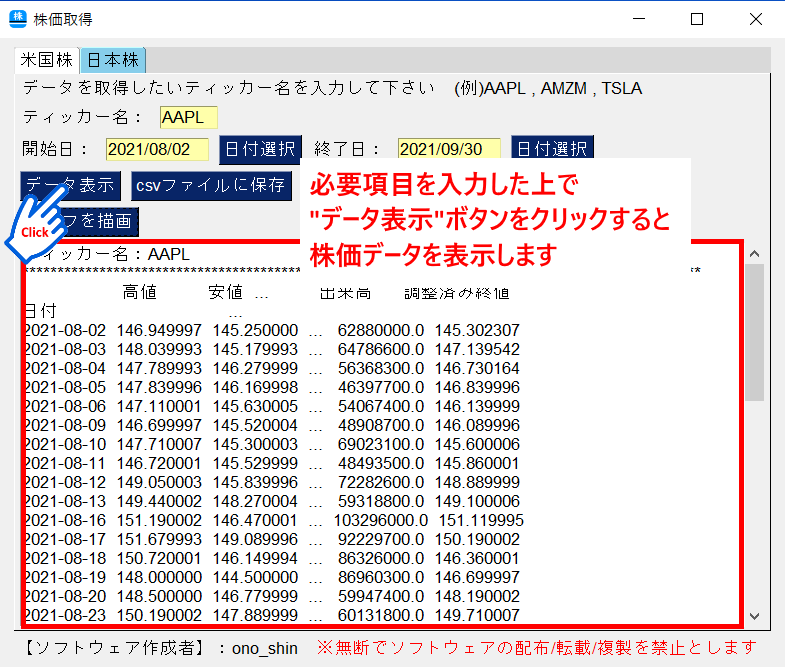Click the red redistribution prohibition notice
785x667 pixels.
coord(537,648)
